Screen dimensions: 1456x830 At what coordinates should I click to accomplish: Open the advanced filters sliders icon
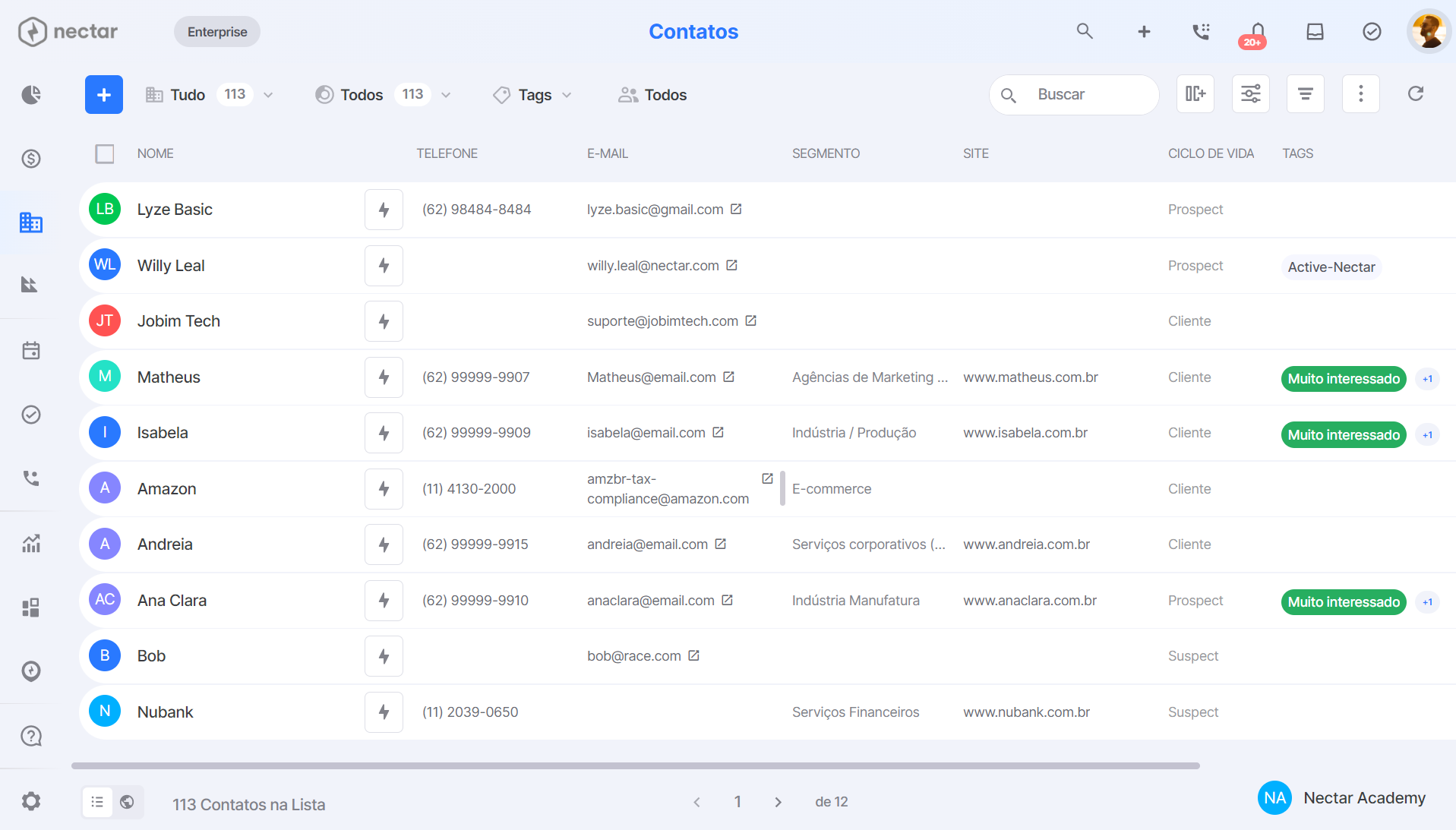click(1251, 94)
